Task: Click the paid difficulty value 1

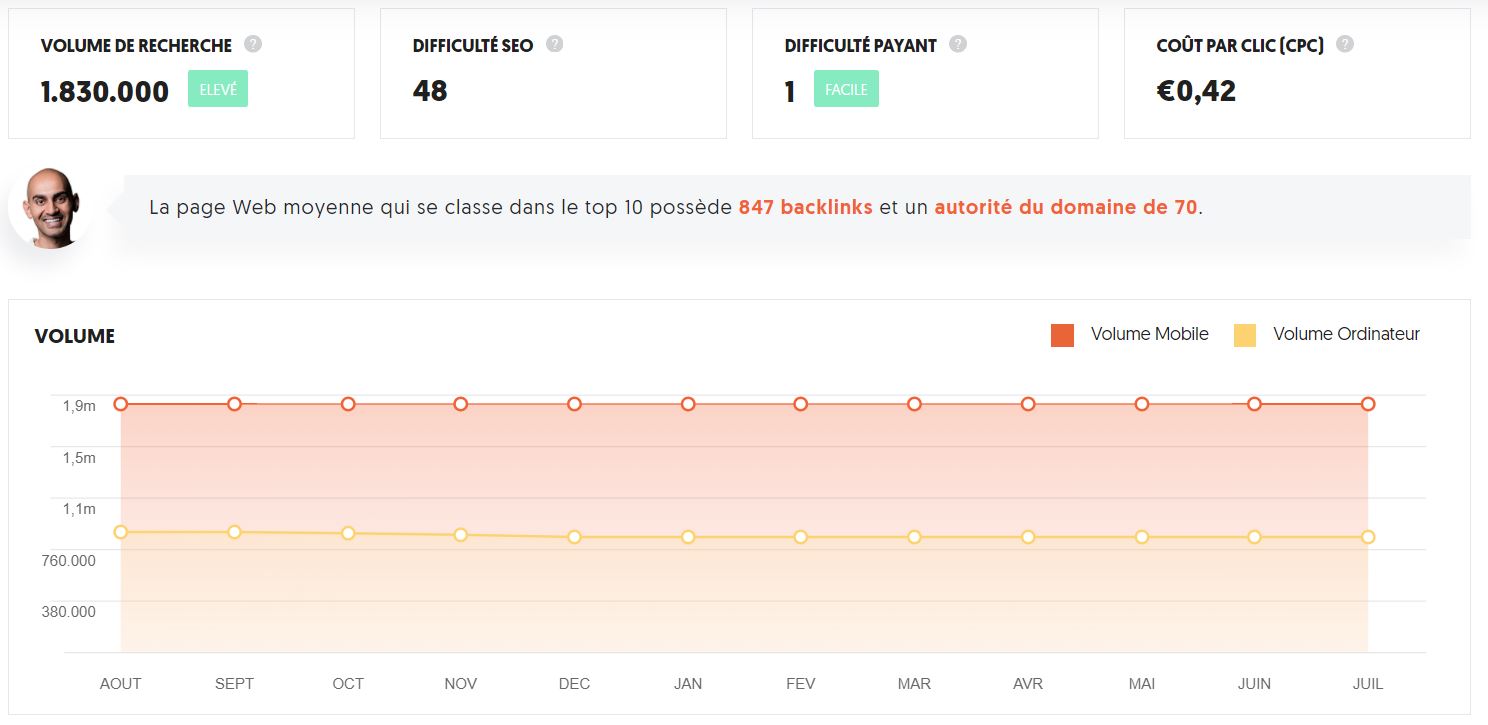Action: coord(790,91)
